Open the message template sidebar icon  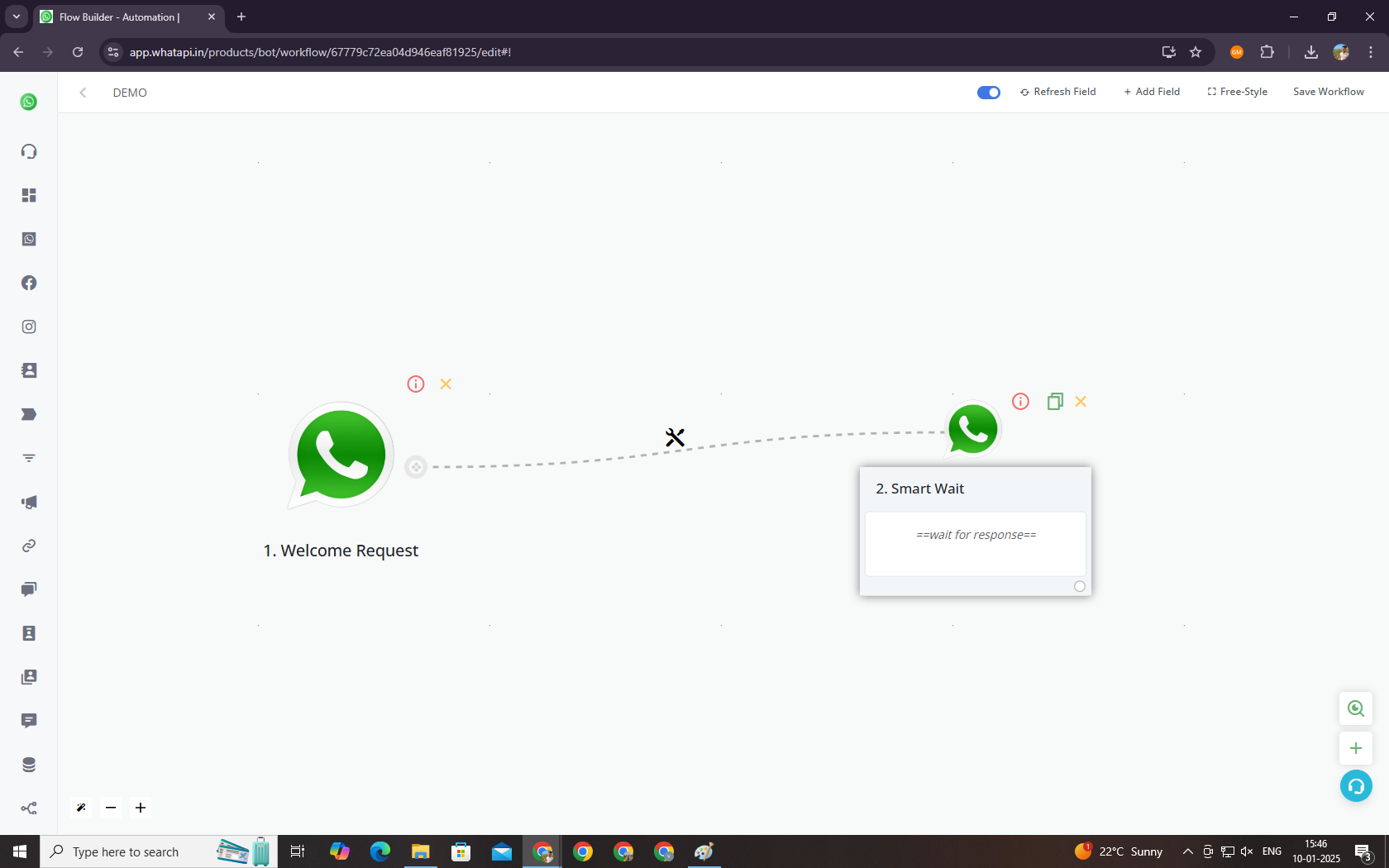(x=29, y=721)
